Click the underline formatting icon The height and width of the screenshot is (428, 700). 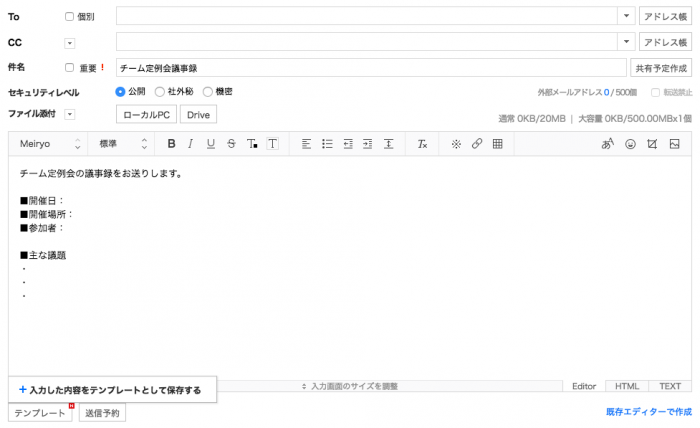click(211, 144)
